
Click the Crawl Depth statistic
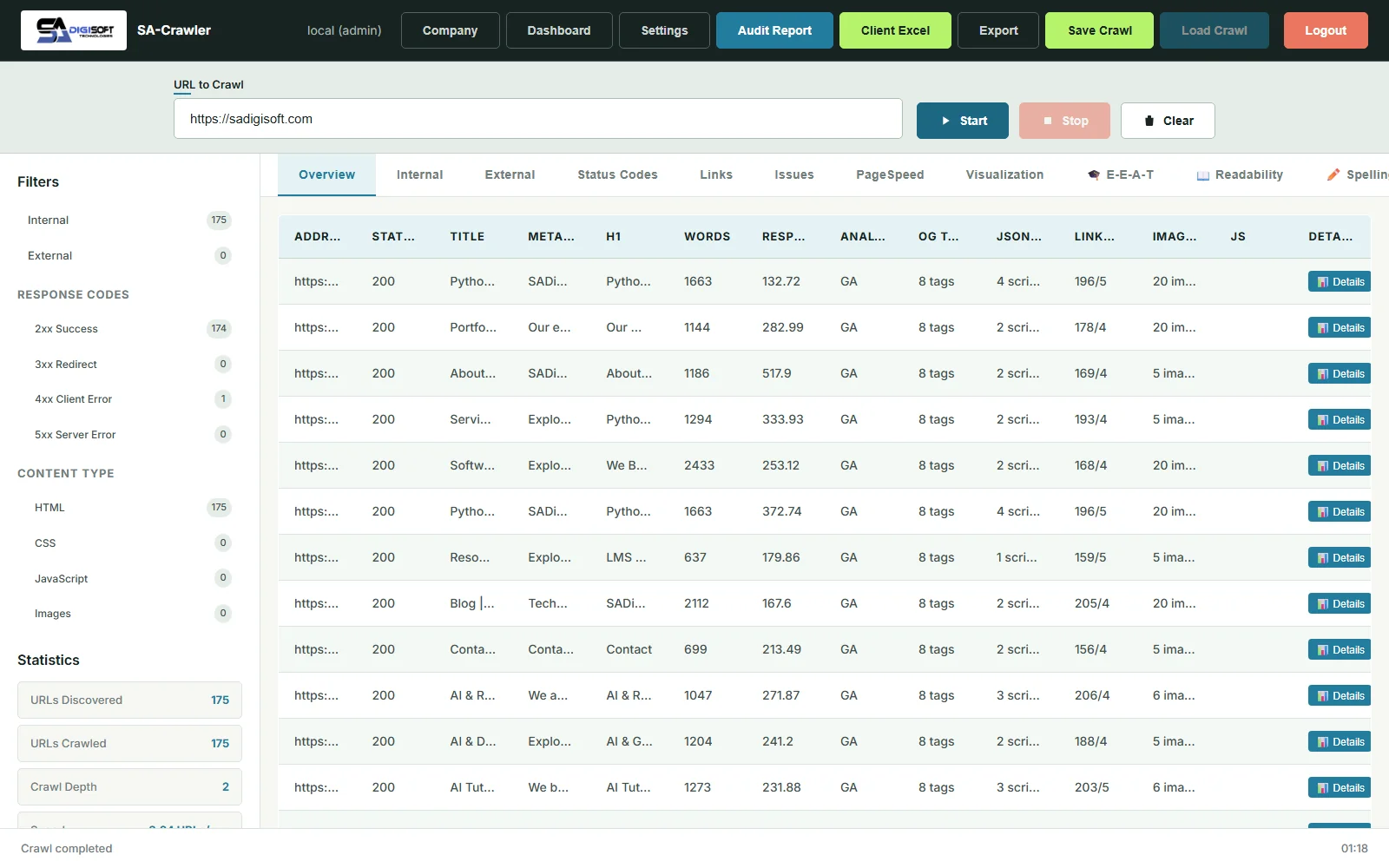point(129,787)
